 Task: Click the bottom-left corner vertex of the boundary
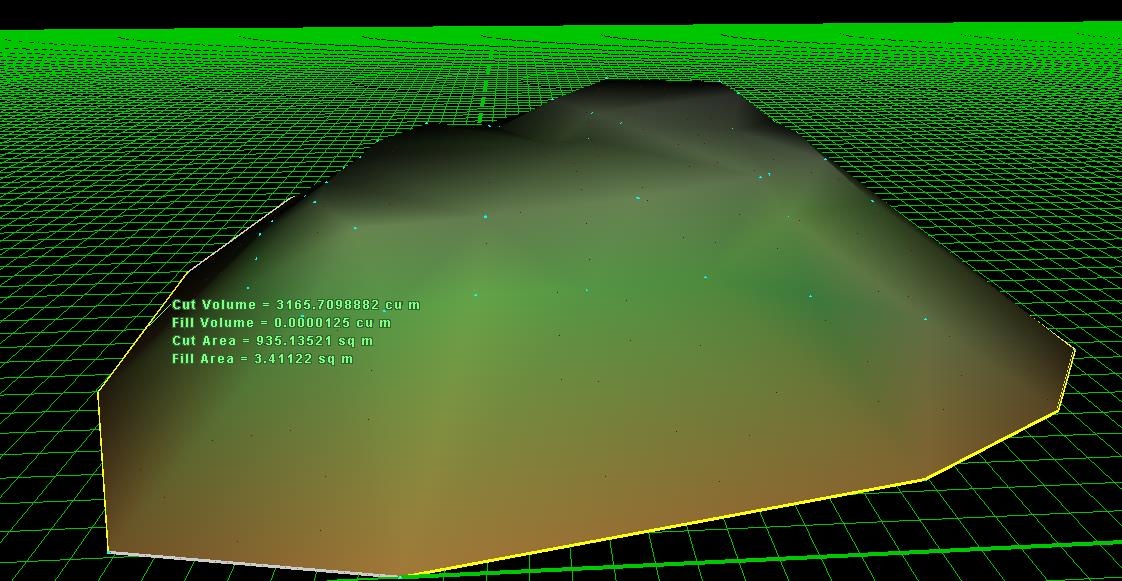pyautogui.click(x=109, y=552)
